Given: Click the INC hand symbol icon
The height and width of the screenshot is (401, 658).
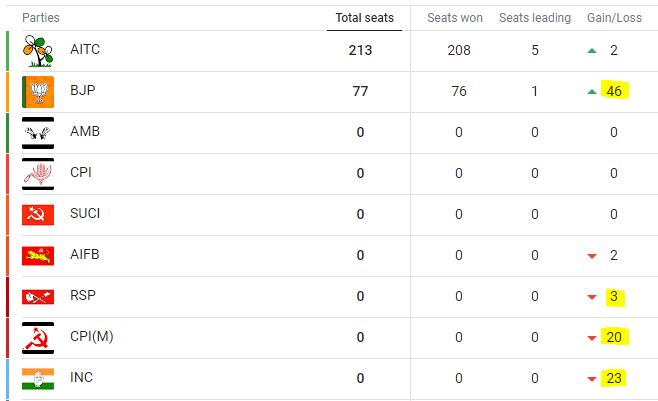Looking at the screenshot, I should tap(38, 378).
